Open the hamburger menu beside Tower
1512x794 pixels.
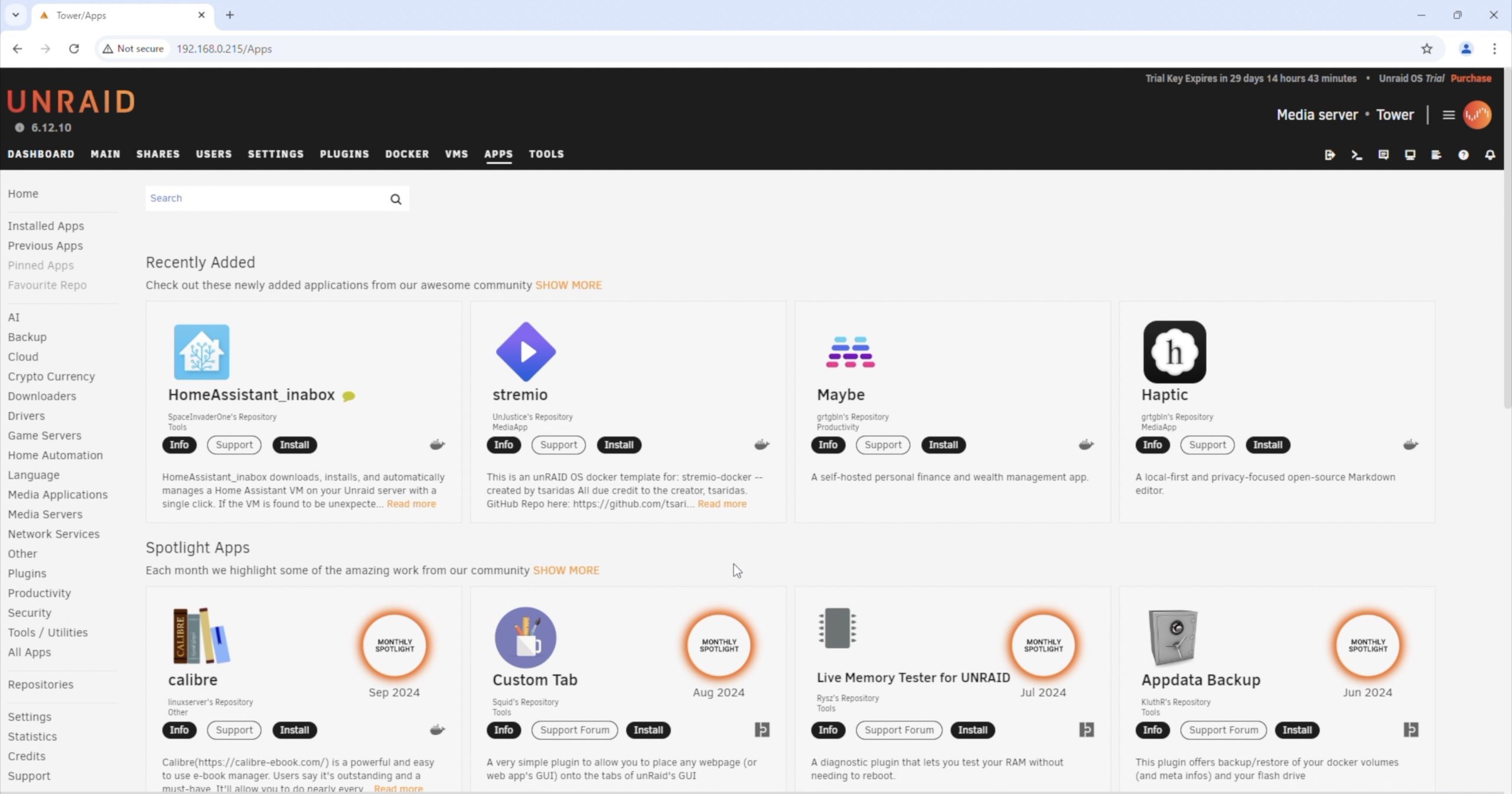point(1448,115)
